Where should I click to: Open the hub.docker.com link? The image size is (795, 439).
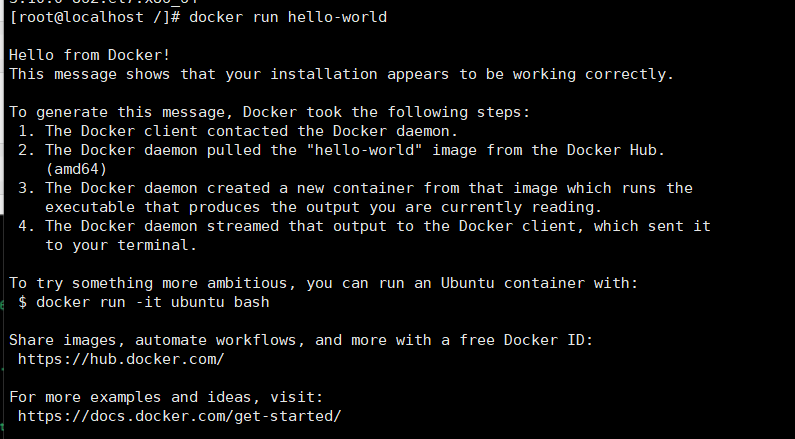click(121, 358)
